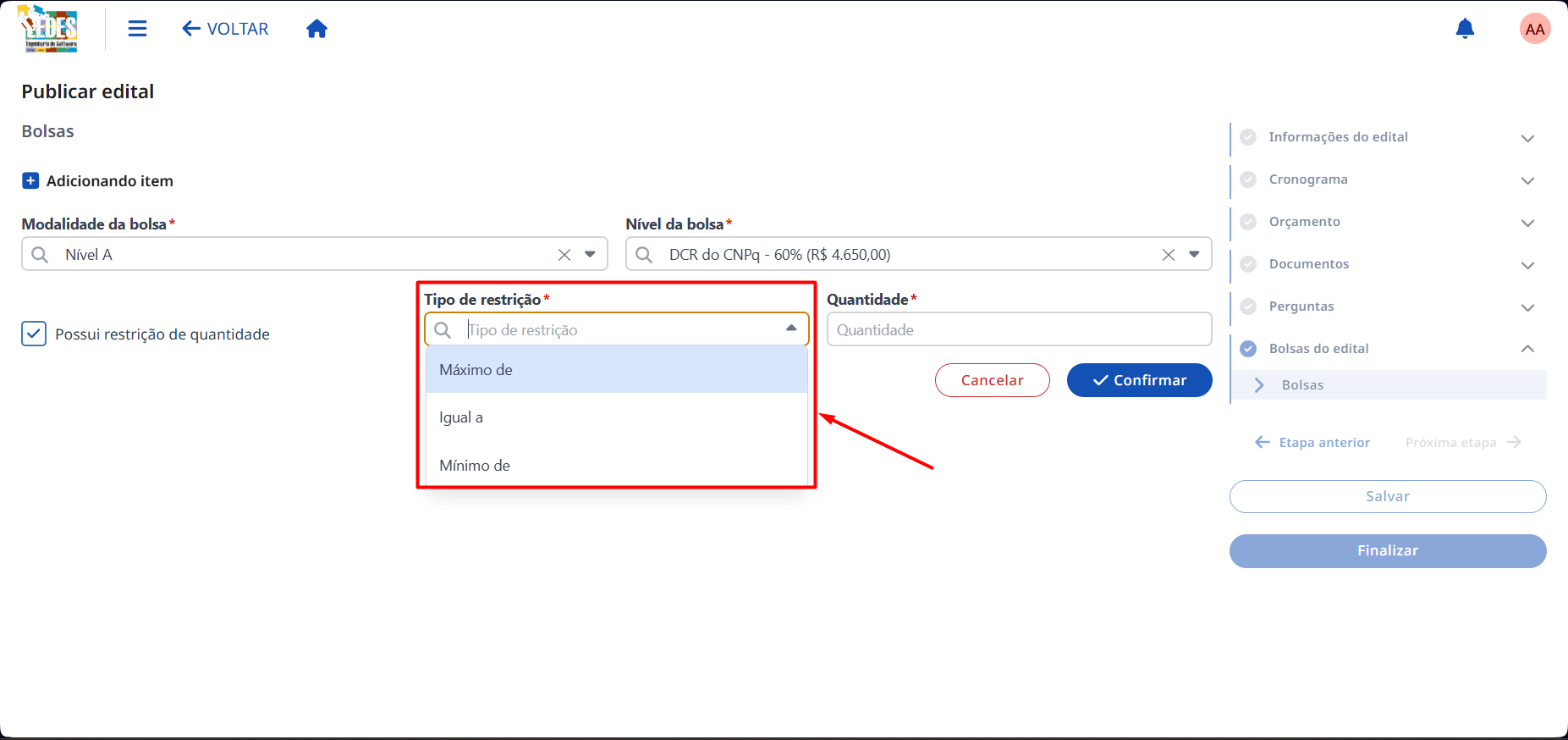Screen dimensions: 1568x740
Task: Focus the Quantidade input field
Action: pos(1019,329)
